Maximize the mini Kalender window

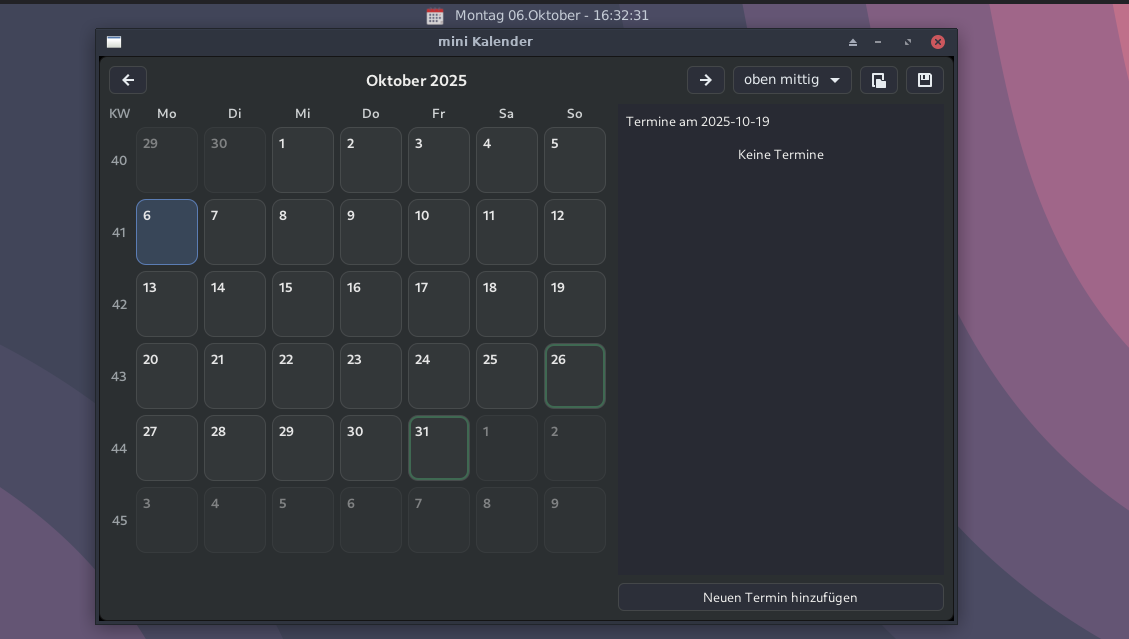[908, 42]
